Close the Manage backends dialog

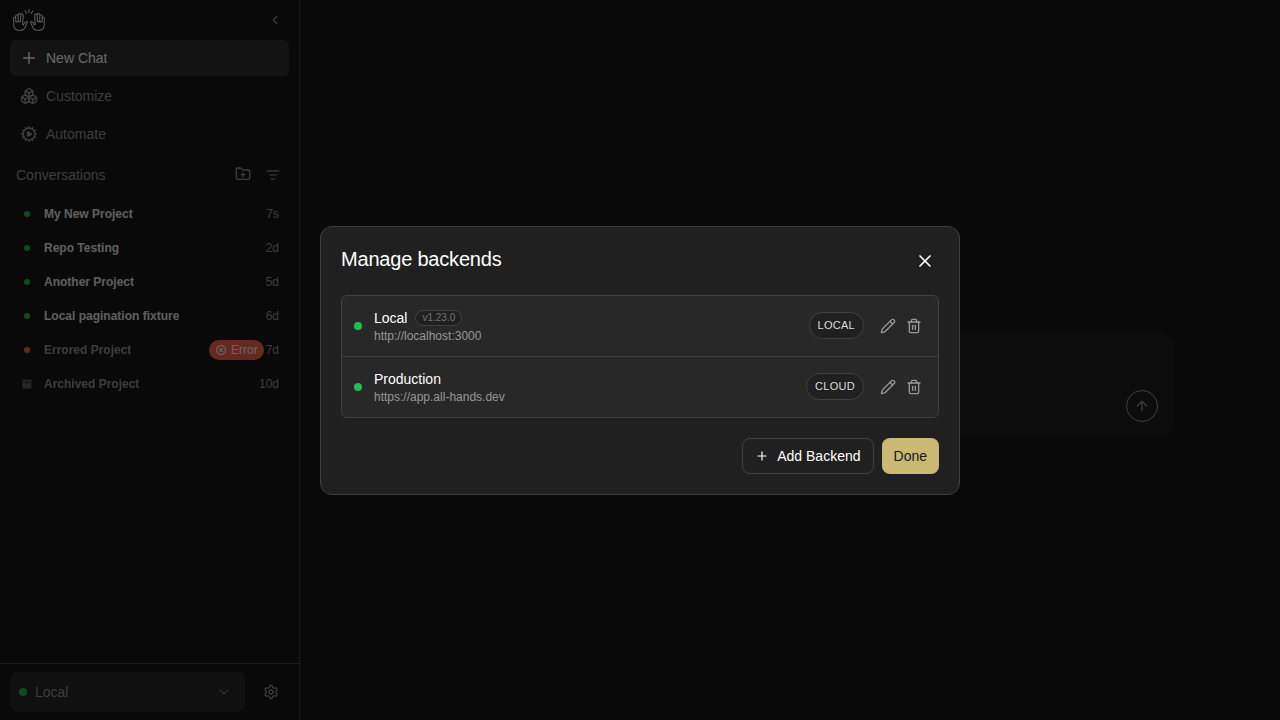925,261
